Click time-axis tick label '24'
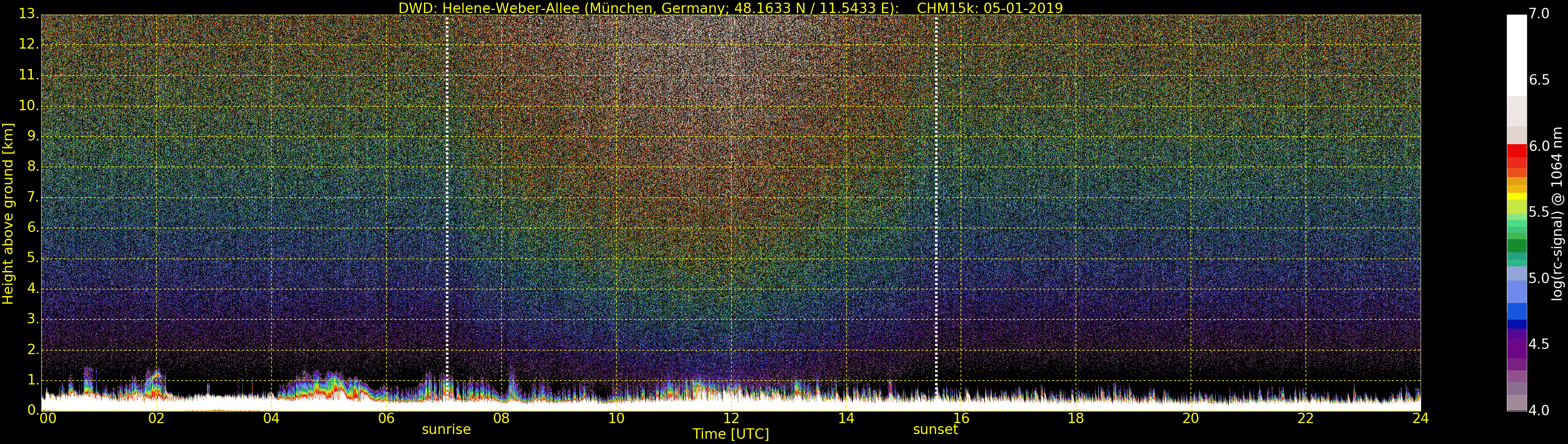The width and height of the screenshot is (1568, 444). [1421, 418]
